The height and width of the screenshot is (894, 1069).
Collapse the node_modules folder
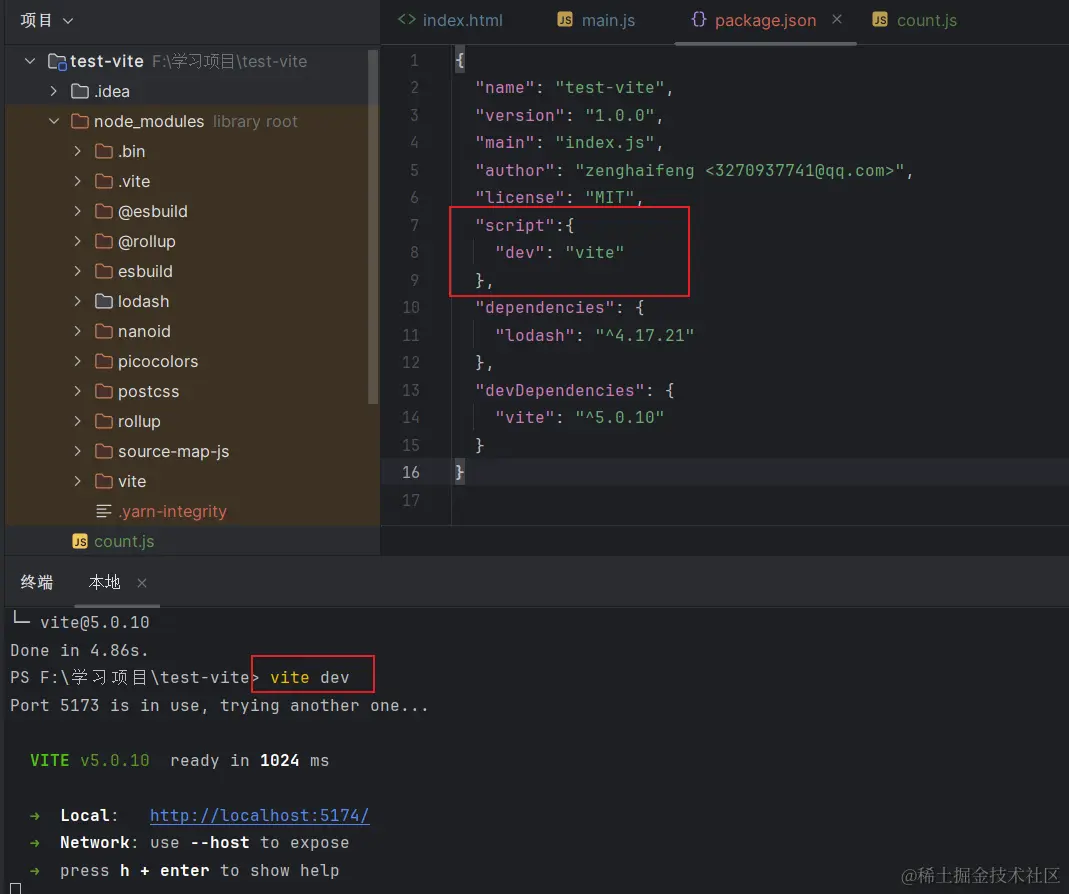(x=54, y=121)
